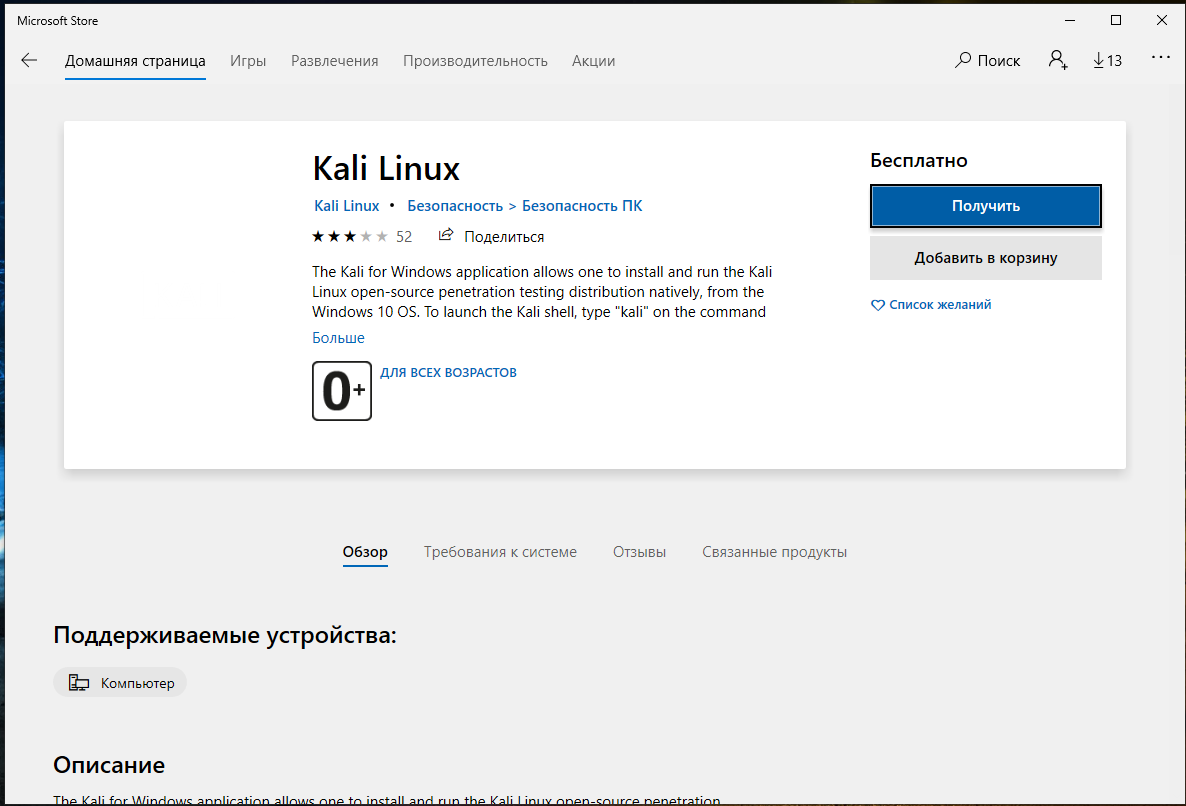Image resolution: width=1186 pixels, height=806 pixels.
Task: Switch to Требования к системе tab
Action: pyautogui.click(x=500, y=552)
